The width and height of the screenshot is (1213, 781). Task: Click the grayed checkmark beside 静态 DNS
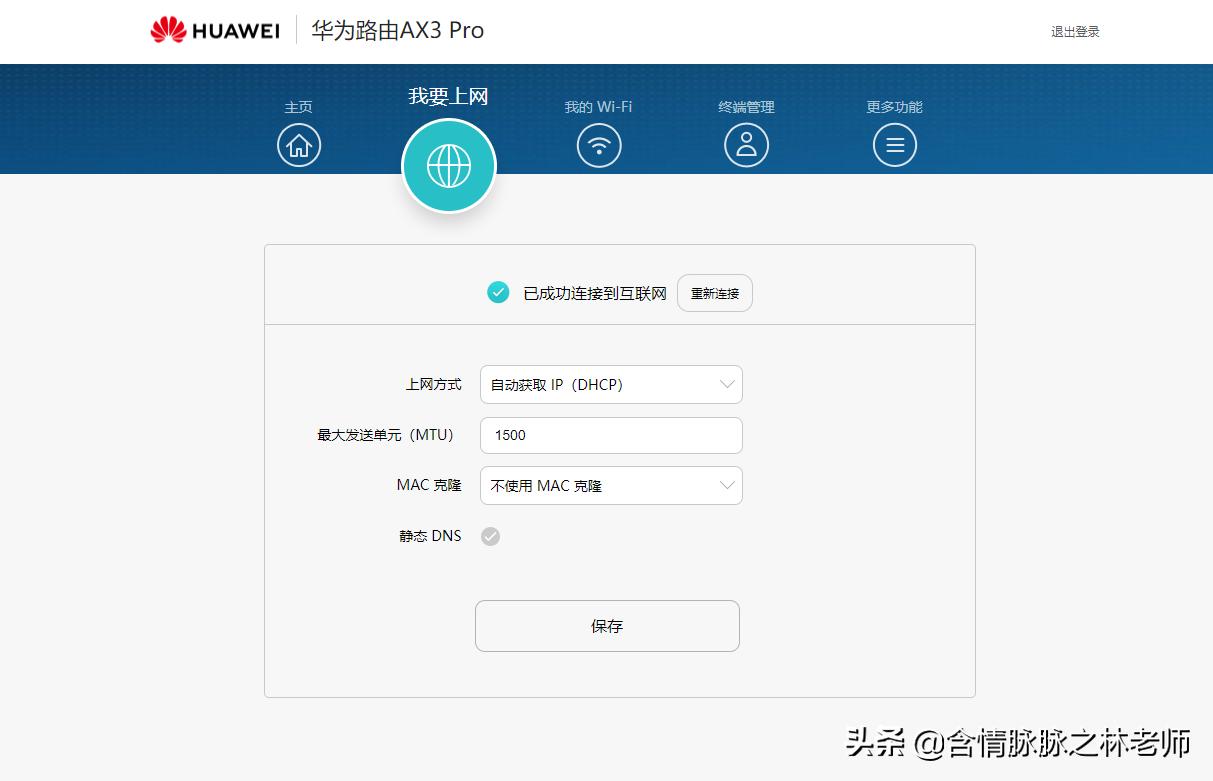tap(490, 536)
